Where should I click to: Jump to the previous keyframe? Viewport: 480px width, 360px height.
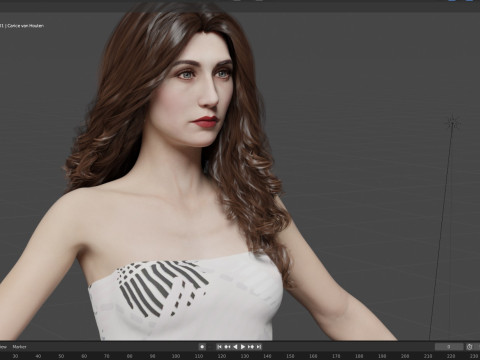[x=227, y=347]
